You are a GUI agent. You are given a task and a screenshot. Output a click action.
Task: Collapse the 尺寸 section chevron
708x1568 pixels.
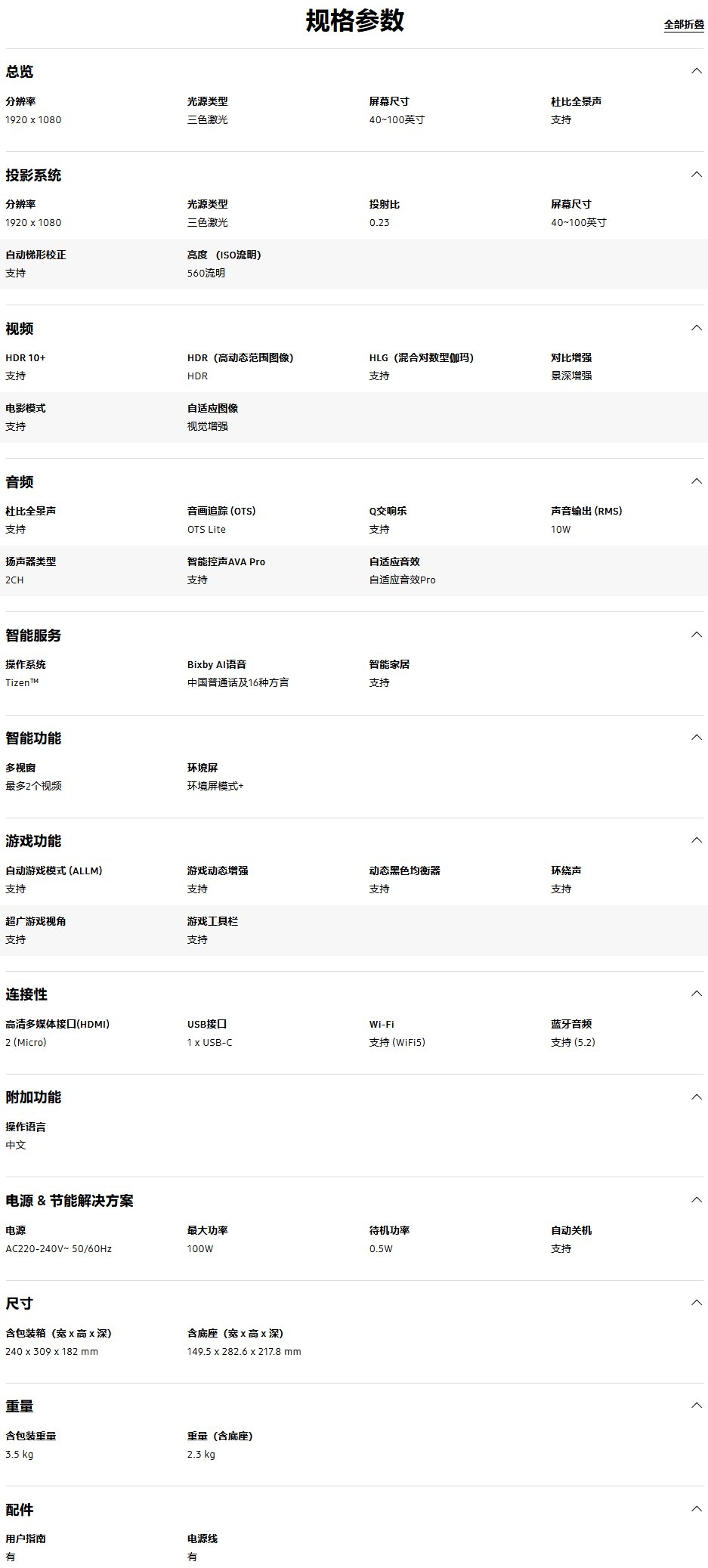pos(696,1303)
